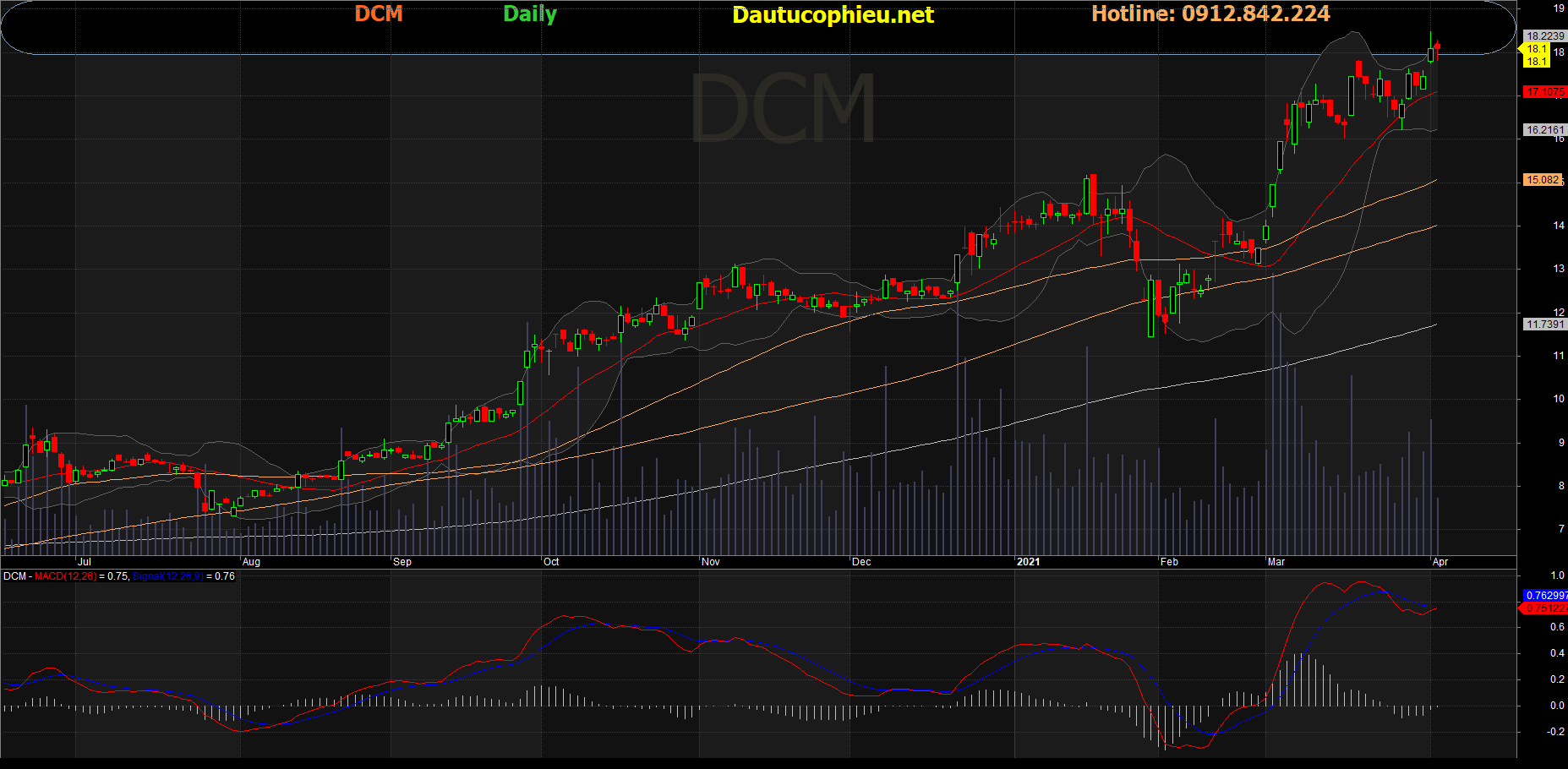This screenshot has width=1568, height=769.
Task: Jump to the Dec date marker
Action: point(861,562)
